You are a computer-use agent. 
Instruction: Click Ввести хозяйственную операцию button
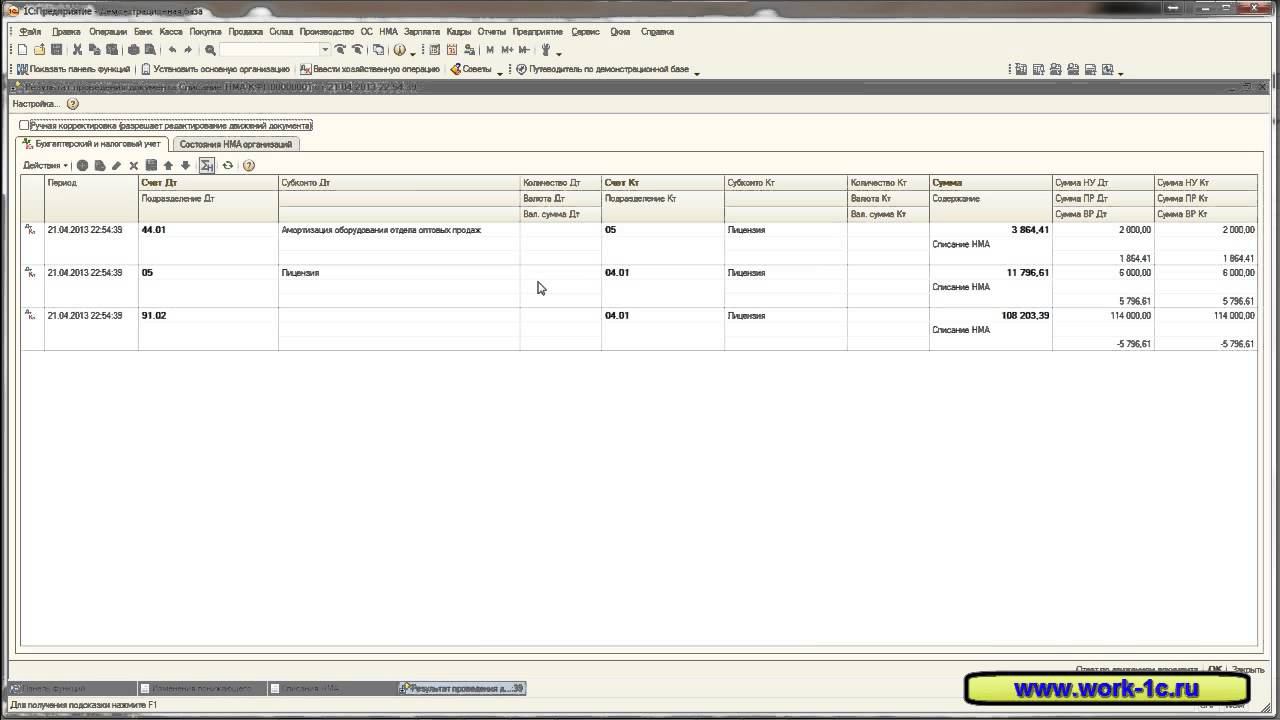(x=370, y=69)
